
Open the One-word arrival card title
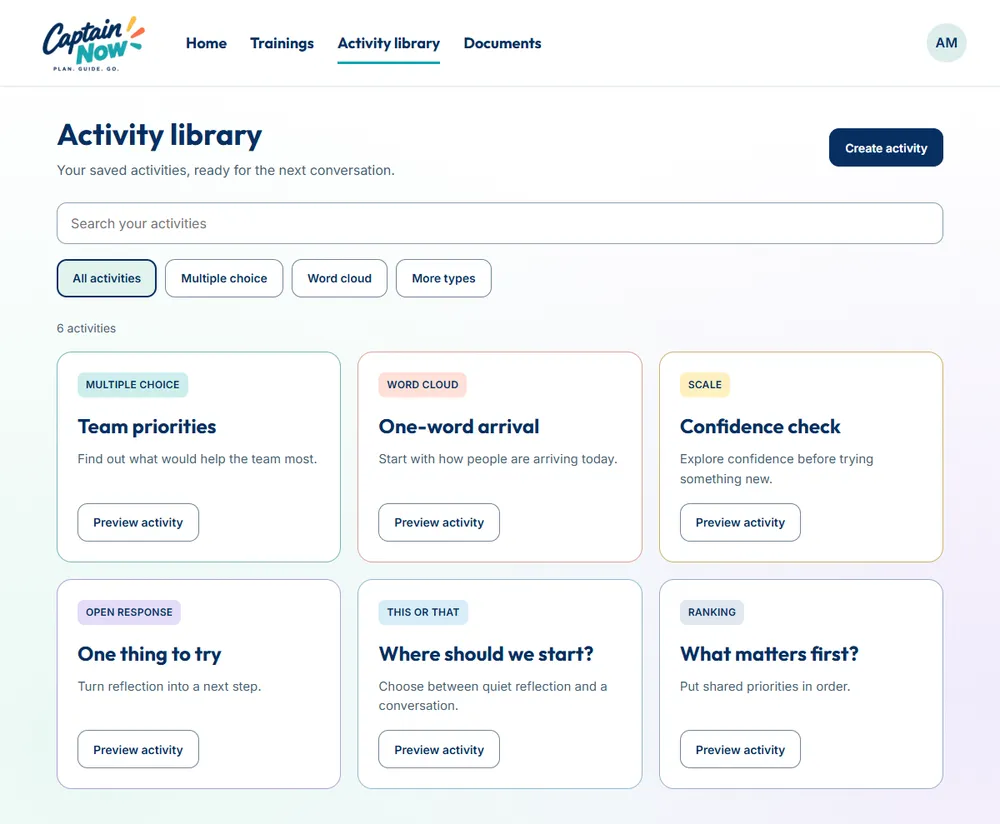click(x=459, y=426)
